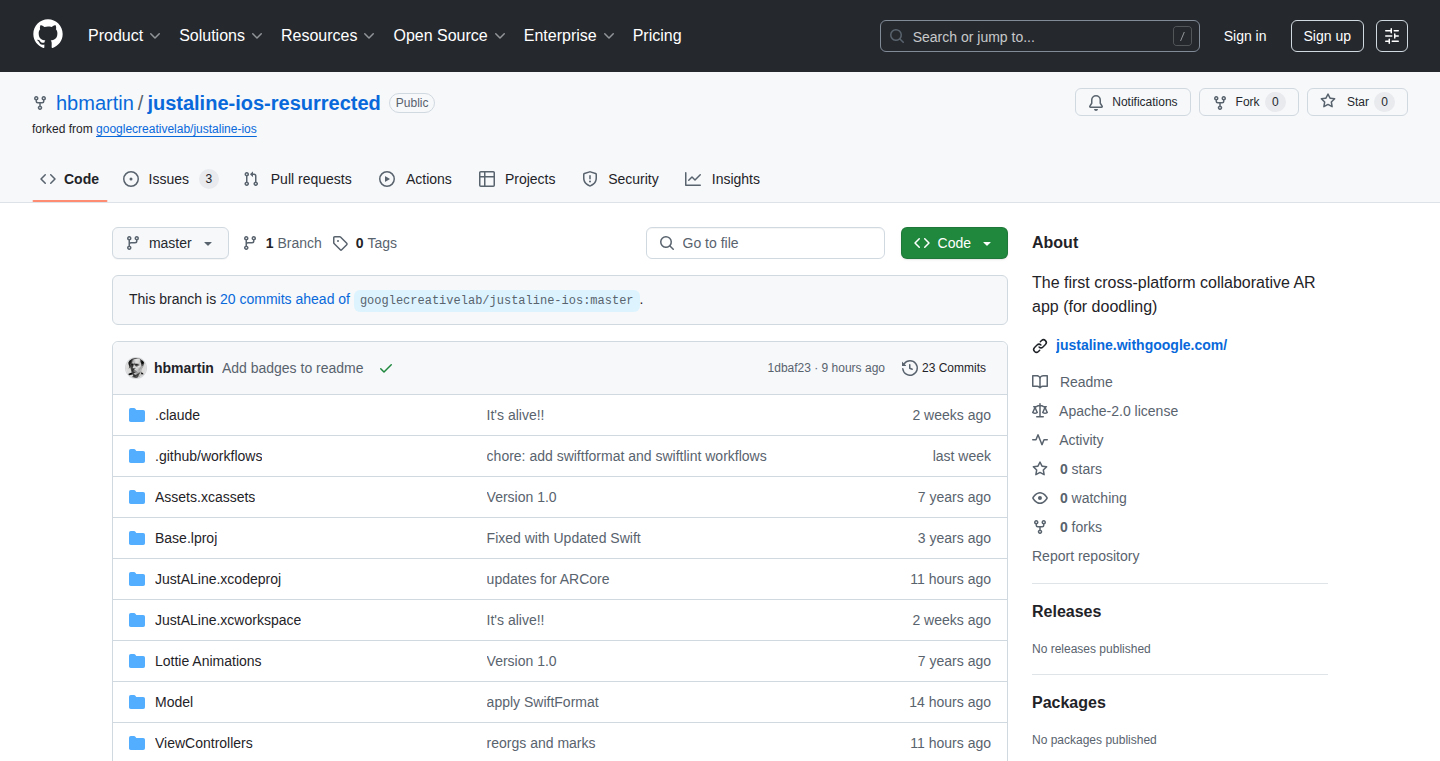Switch to the Issues tab
The height and width of the screenshot is (761, 1440).
pyautogui.click(x=170, y=179)
